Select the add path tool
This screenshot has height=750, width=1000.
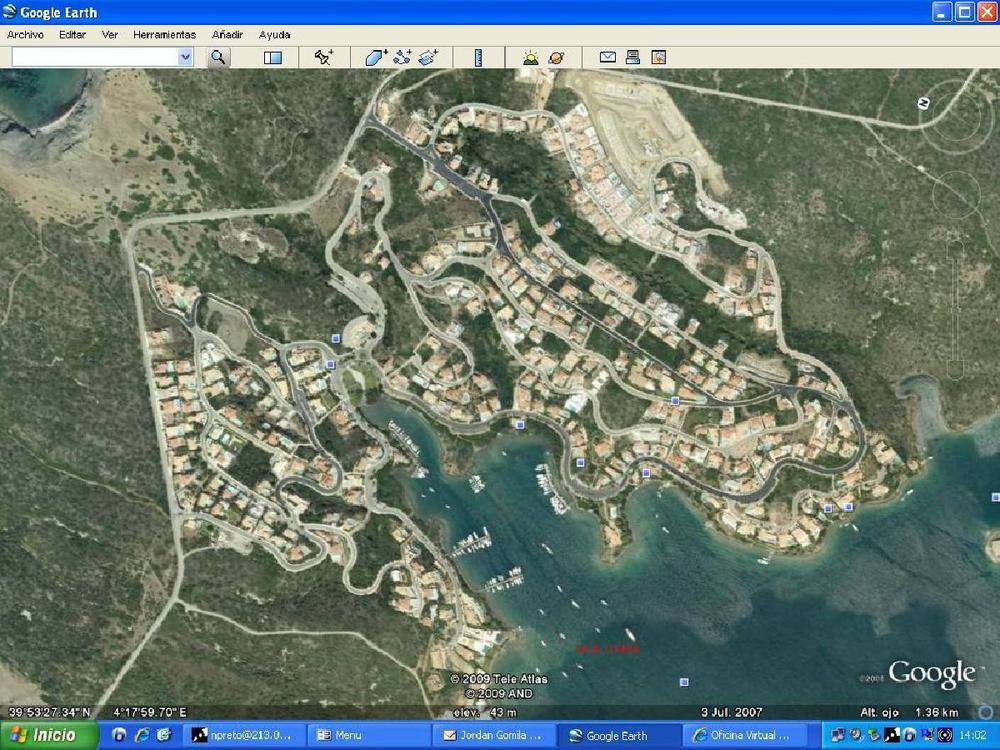click(x=403, y=58)
